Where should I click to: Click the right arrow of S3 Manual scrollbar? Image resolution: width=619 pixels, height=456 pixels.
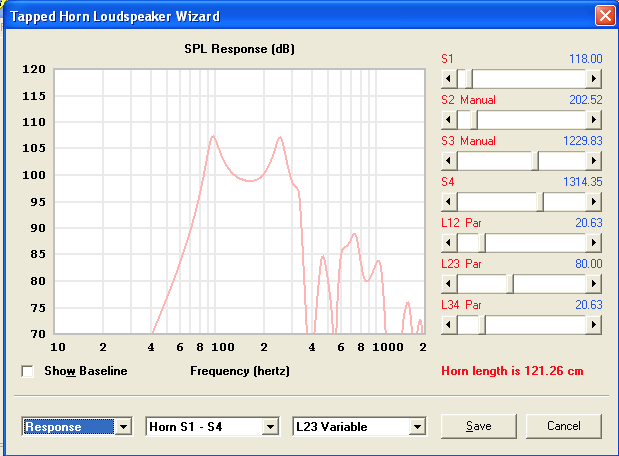point(593,161)
